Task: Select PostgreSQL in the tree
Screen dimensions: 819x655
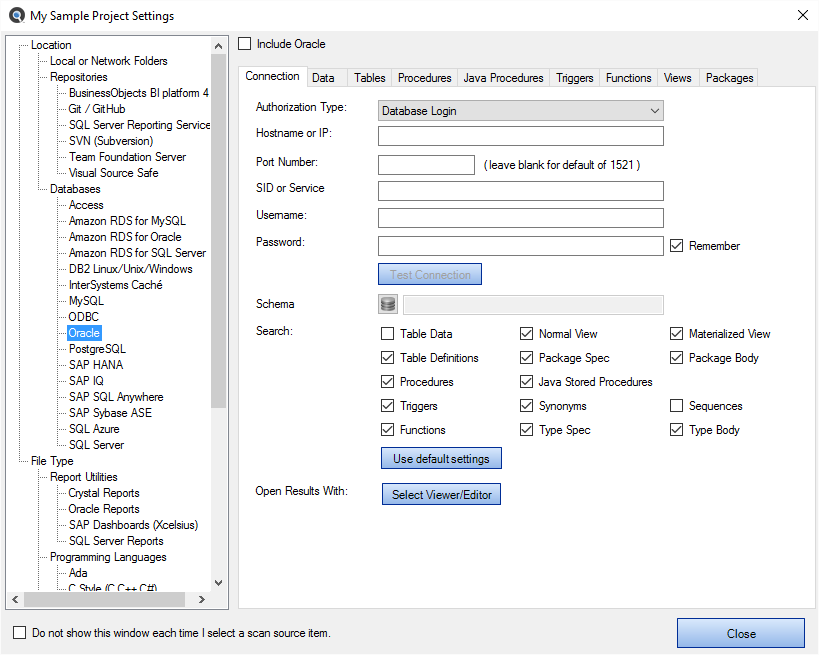Action: [x=97, y=349]
